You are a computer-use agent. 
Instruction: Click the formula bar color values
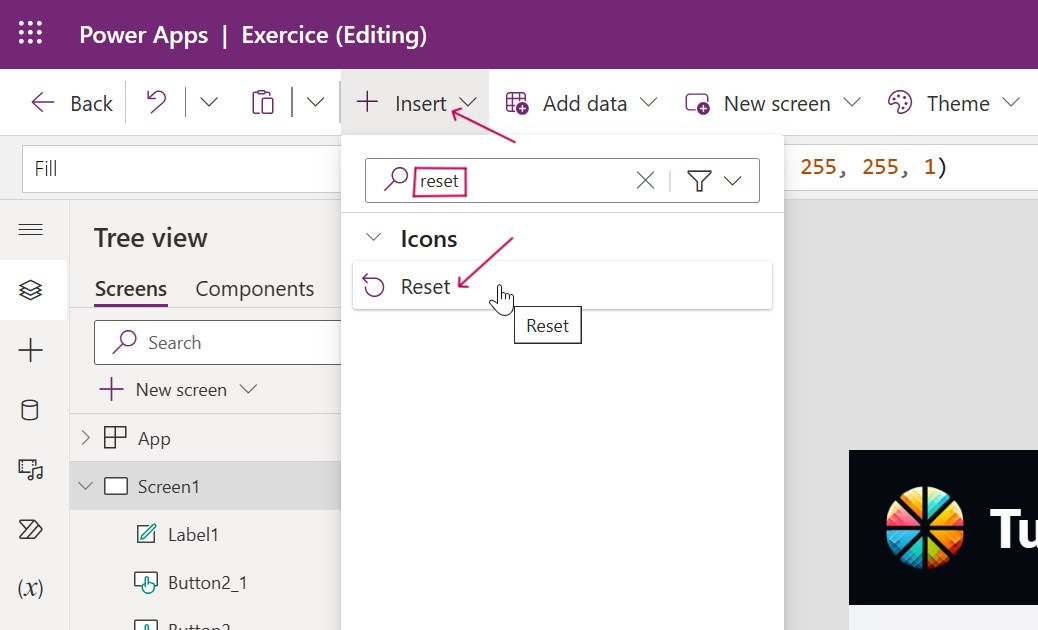click(873, 167)
